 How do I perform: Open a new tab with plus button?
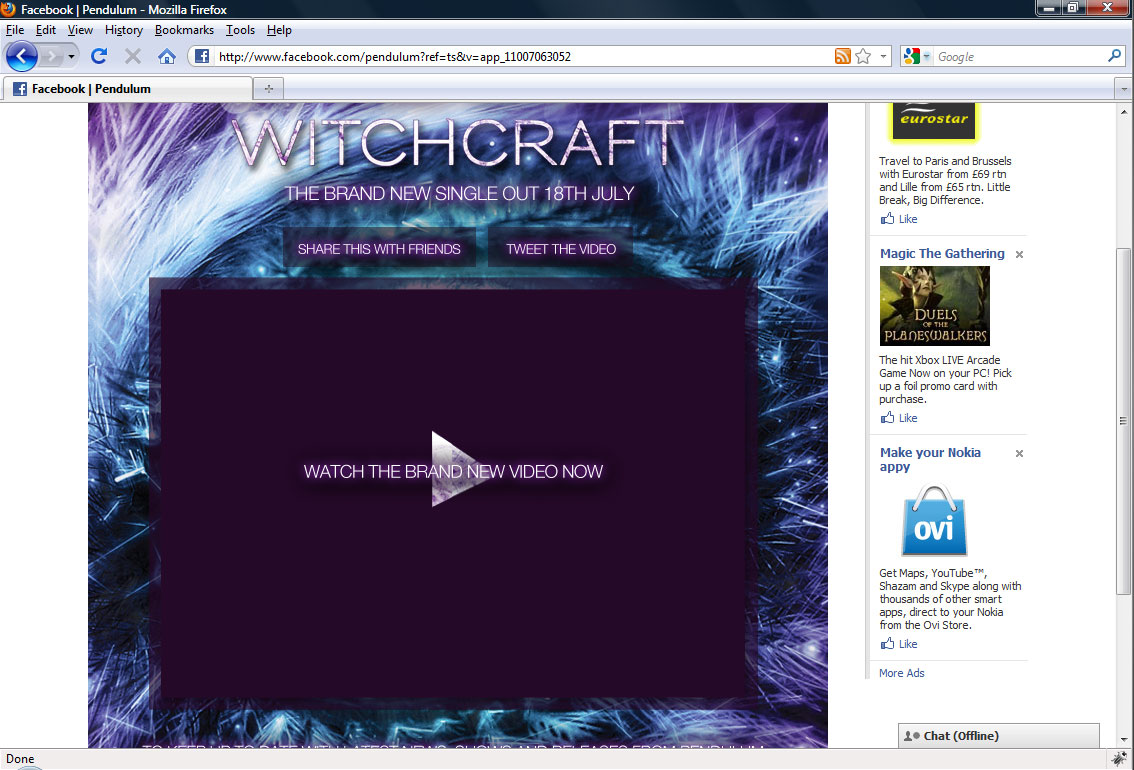268,89
